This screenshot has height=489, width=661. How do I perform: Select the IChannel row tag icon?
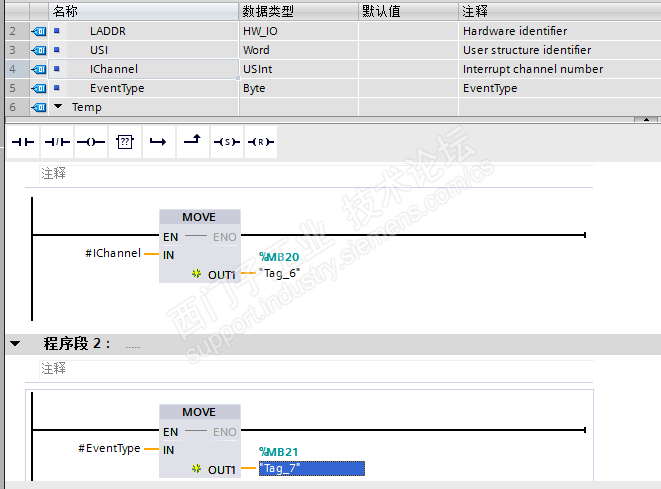[39, 69]
